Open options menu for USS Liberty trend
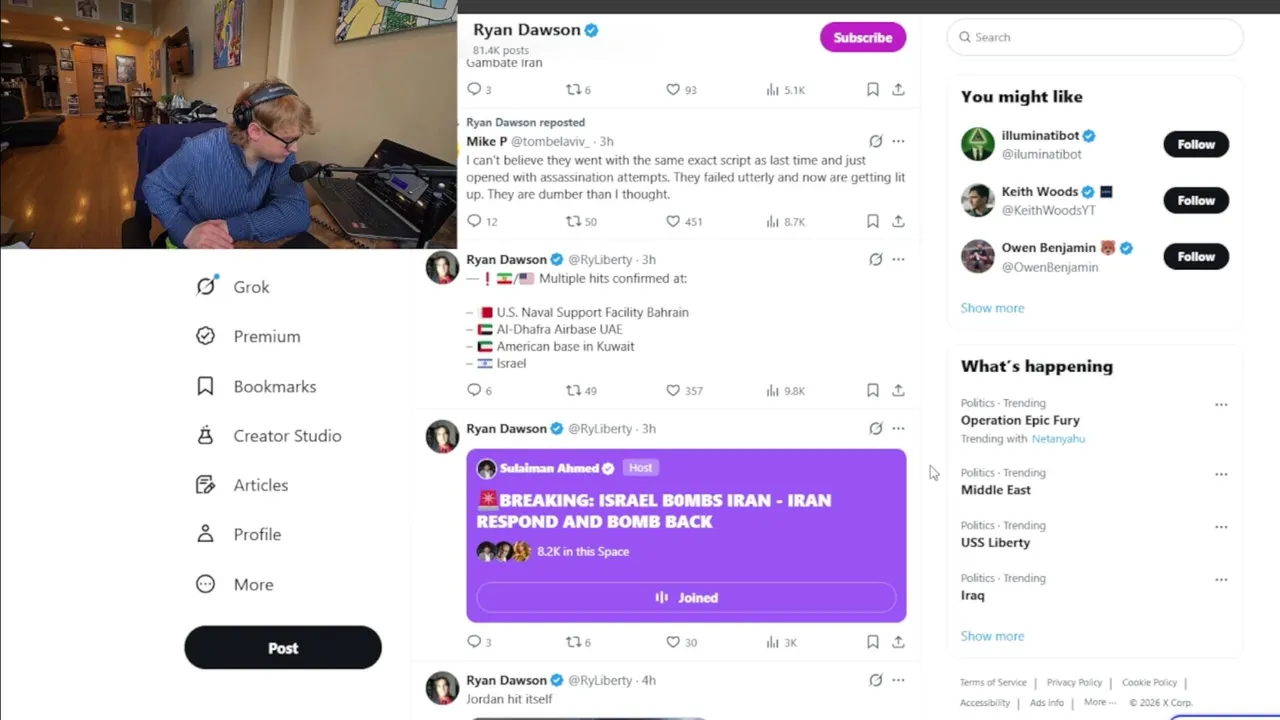This screenshot has width=1280, height=720. tap(1221, 527)
